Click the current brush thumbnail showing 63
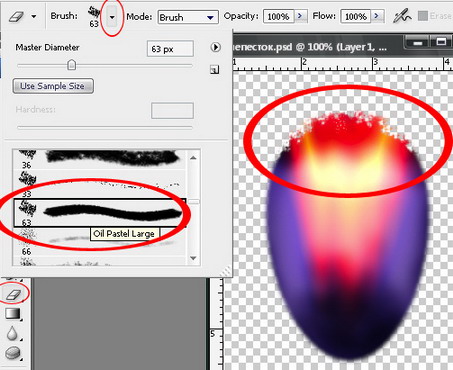The height and width of the screenshot is (370, 453). [94, 17]
